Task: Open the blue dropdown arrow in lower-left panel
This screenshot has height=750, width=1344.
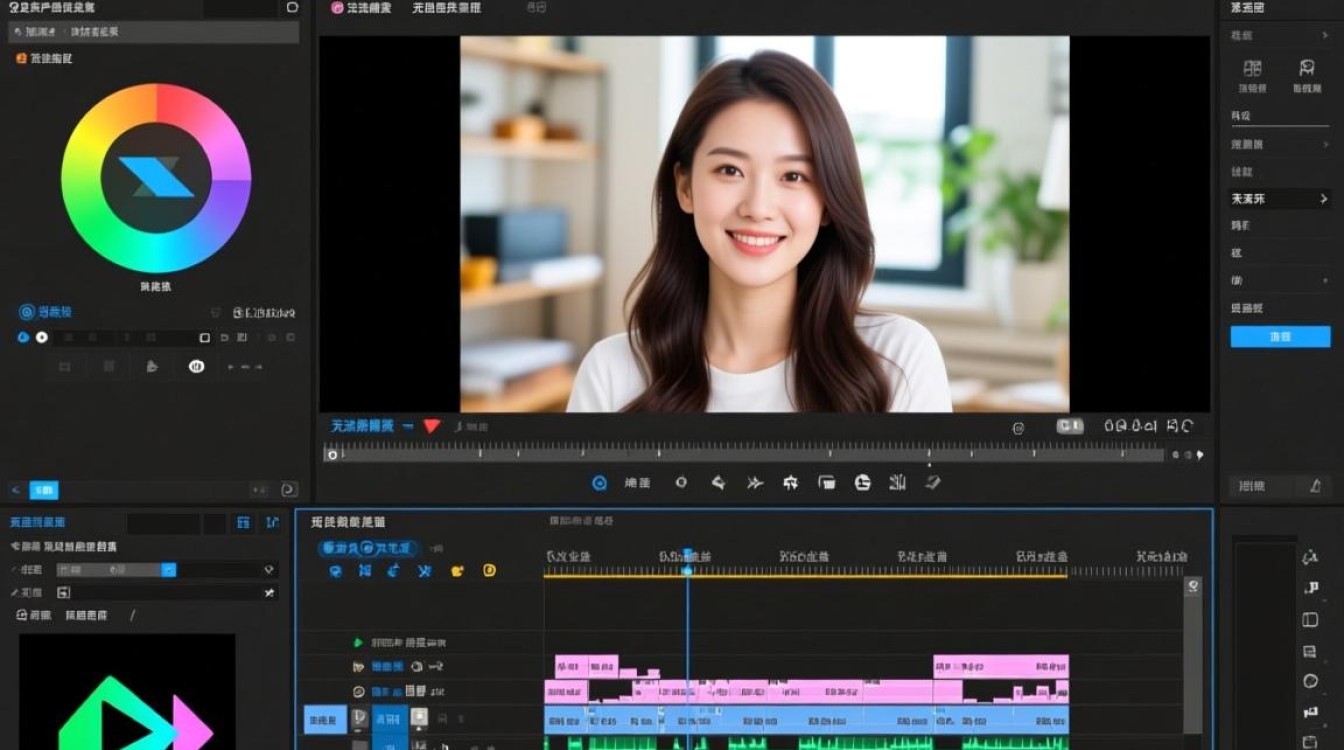Action: pos(169,569)
